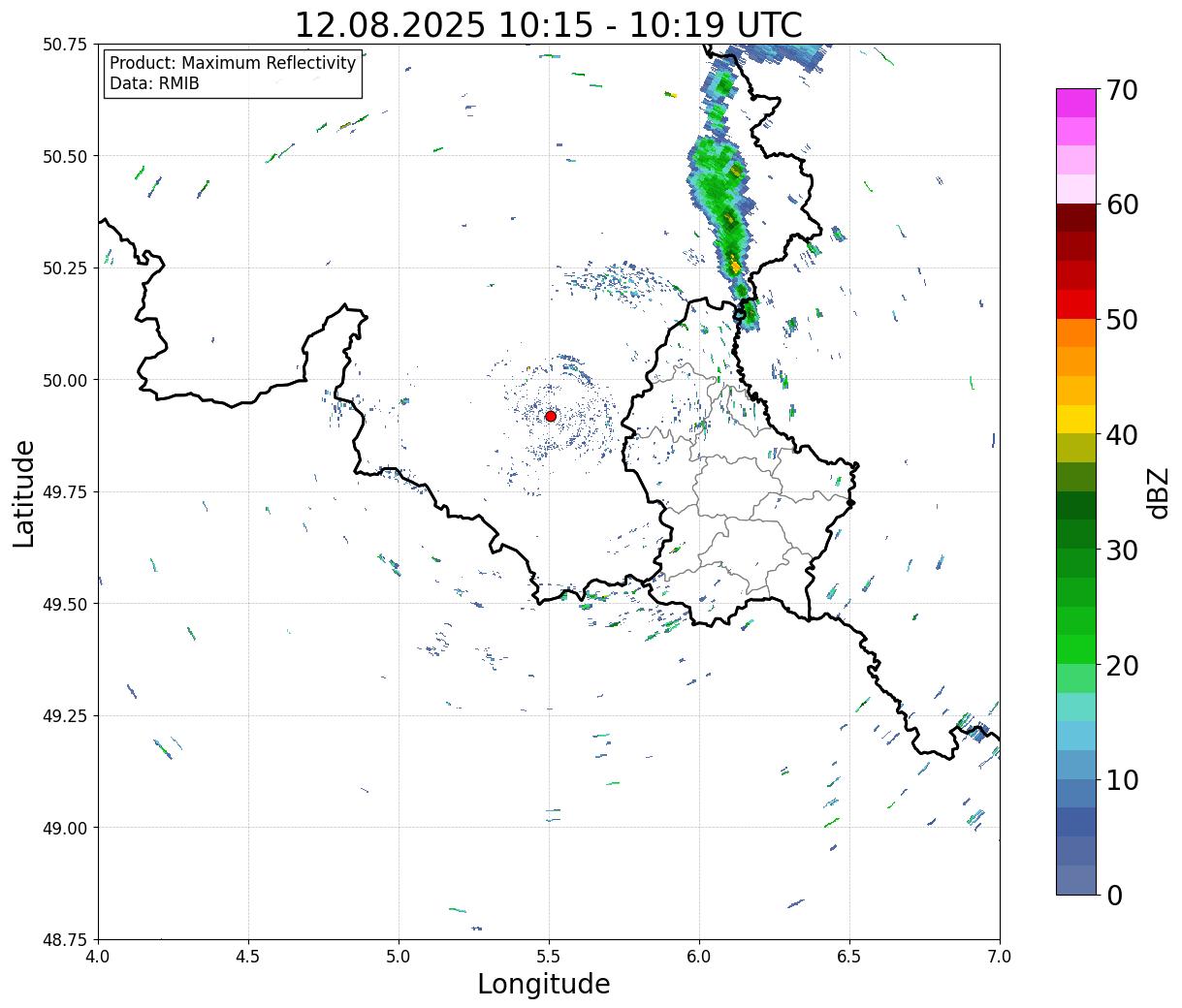Click the latitude tick label 49.50
Viewport: 1182px width, 1008px height.
click(65, 604)
